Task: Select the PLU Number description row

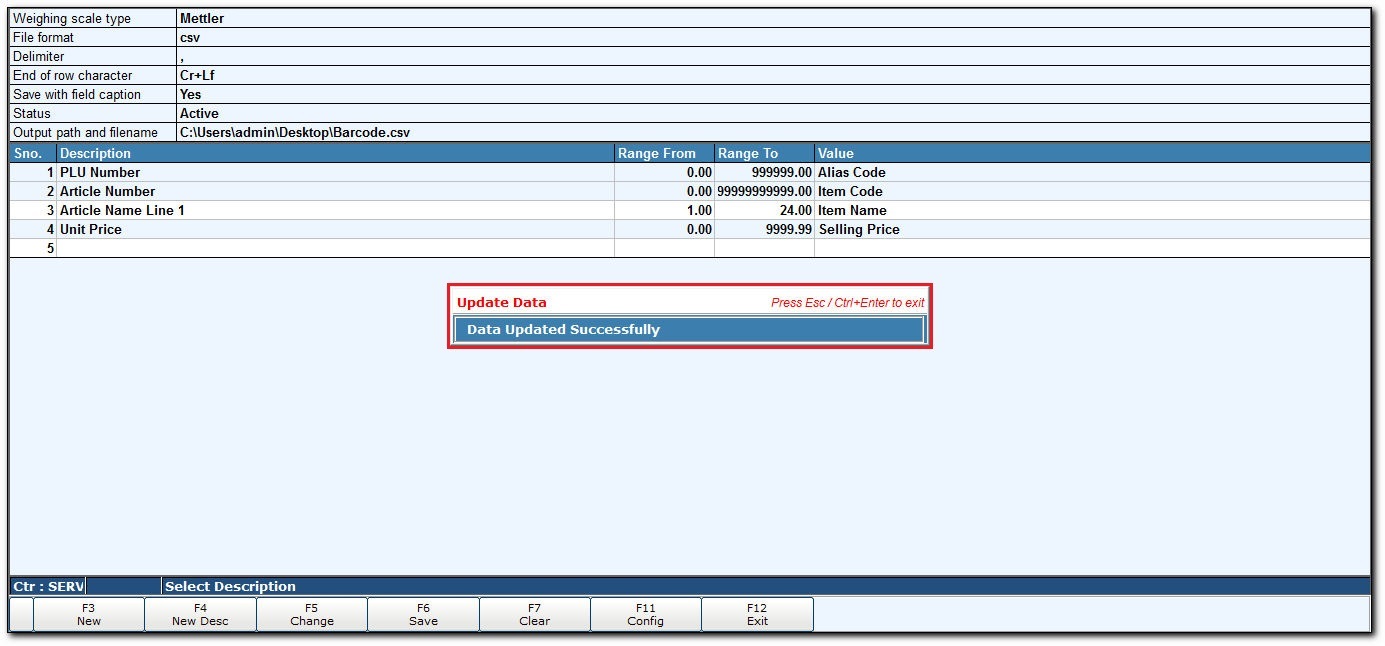Action: click(335, 172)
